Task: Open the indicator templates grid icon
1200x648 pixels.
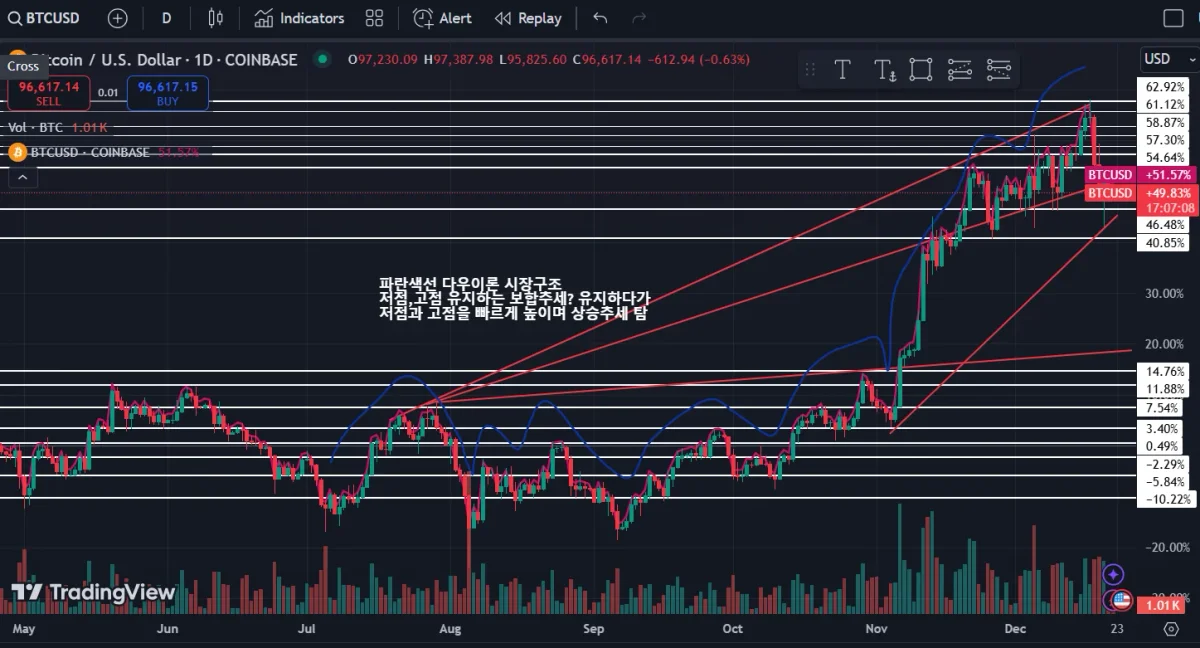Action: coord(375,18)
